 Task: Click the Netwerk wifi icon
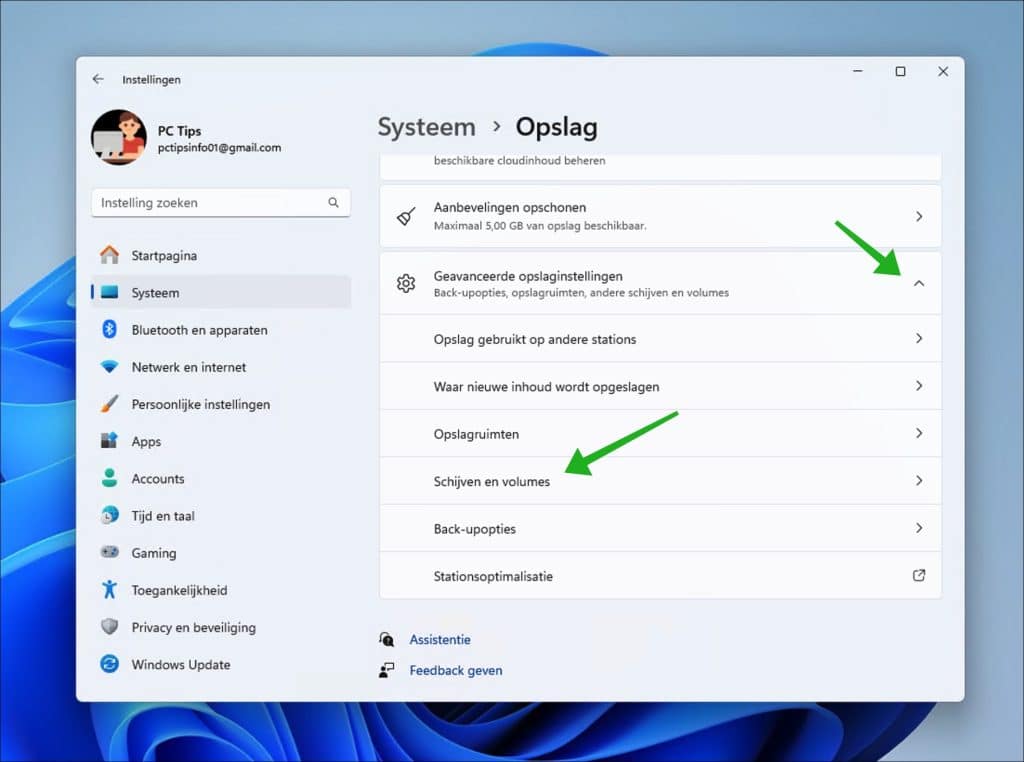[110, 367]
